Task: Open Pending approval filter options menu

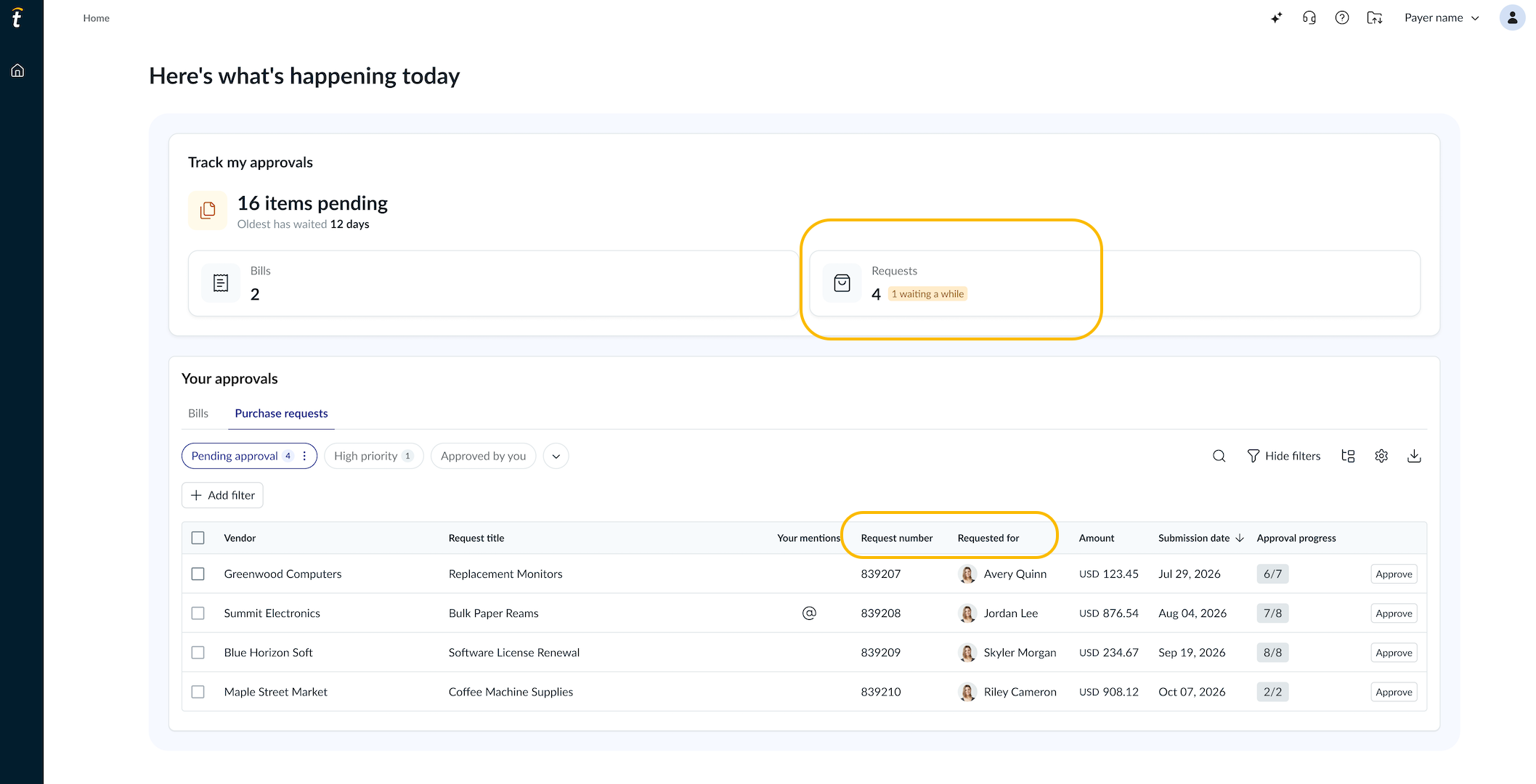Action: point(304,456)
